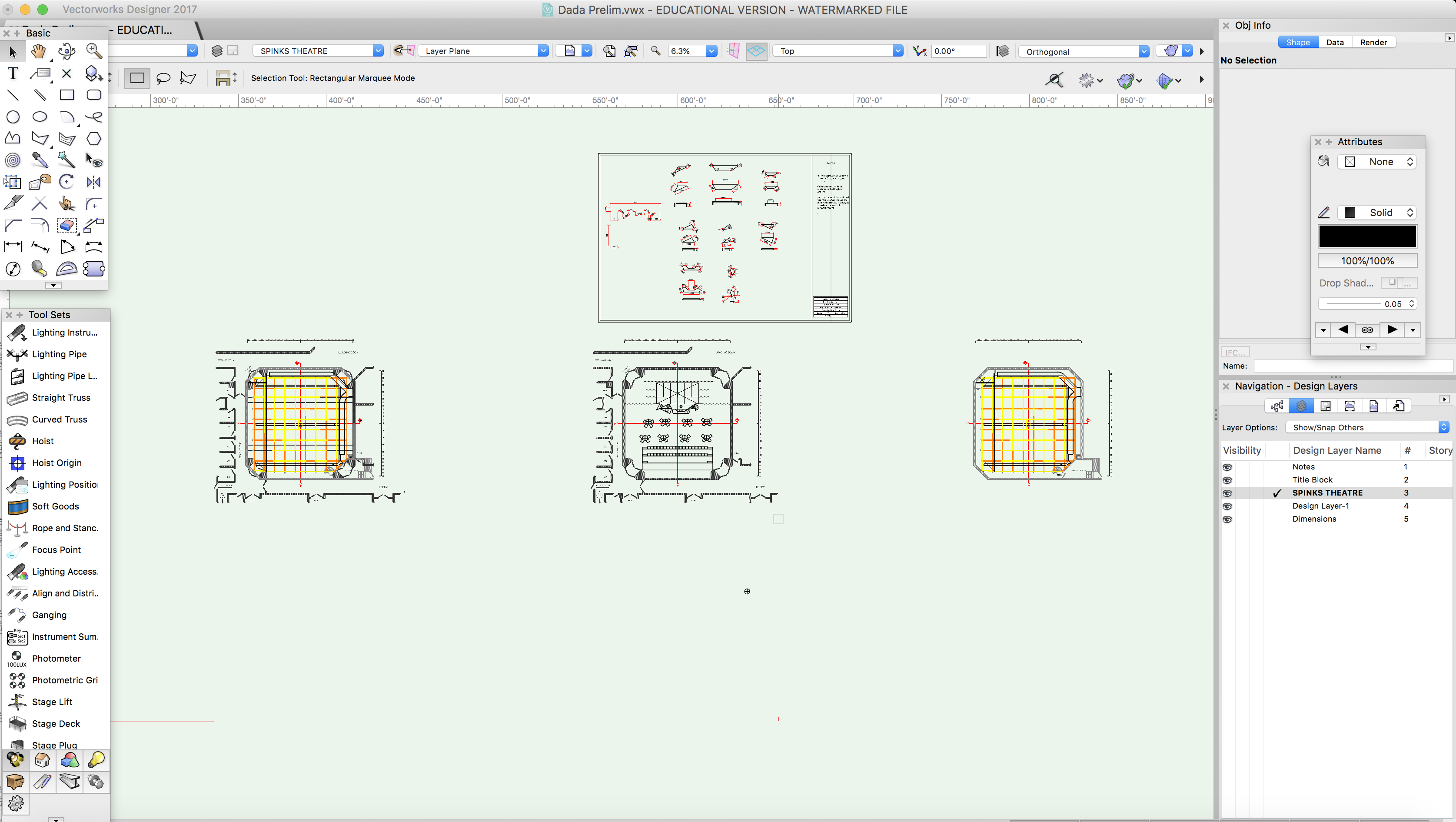Select the Hoist tool
Viewport: 1456px width, 822px height.
(x=17, y=441)
